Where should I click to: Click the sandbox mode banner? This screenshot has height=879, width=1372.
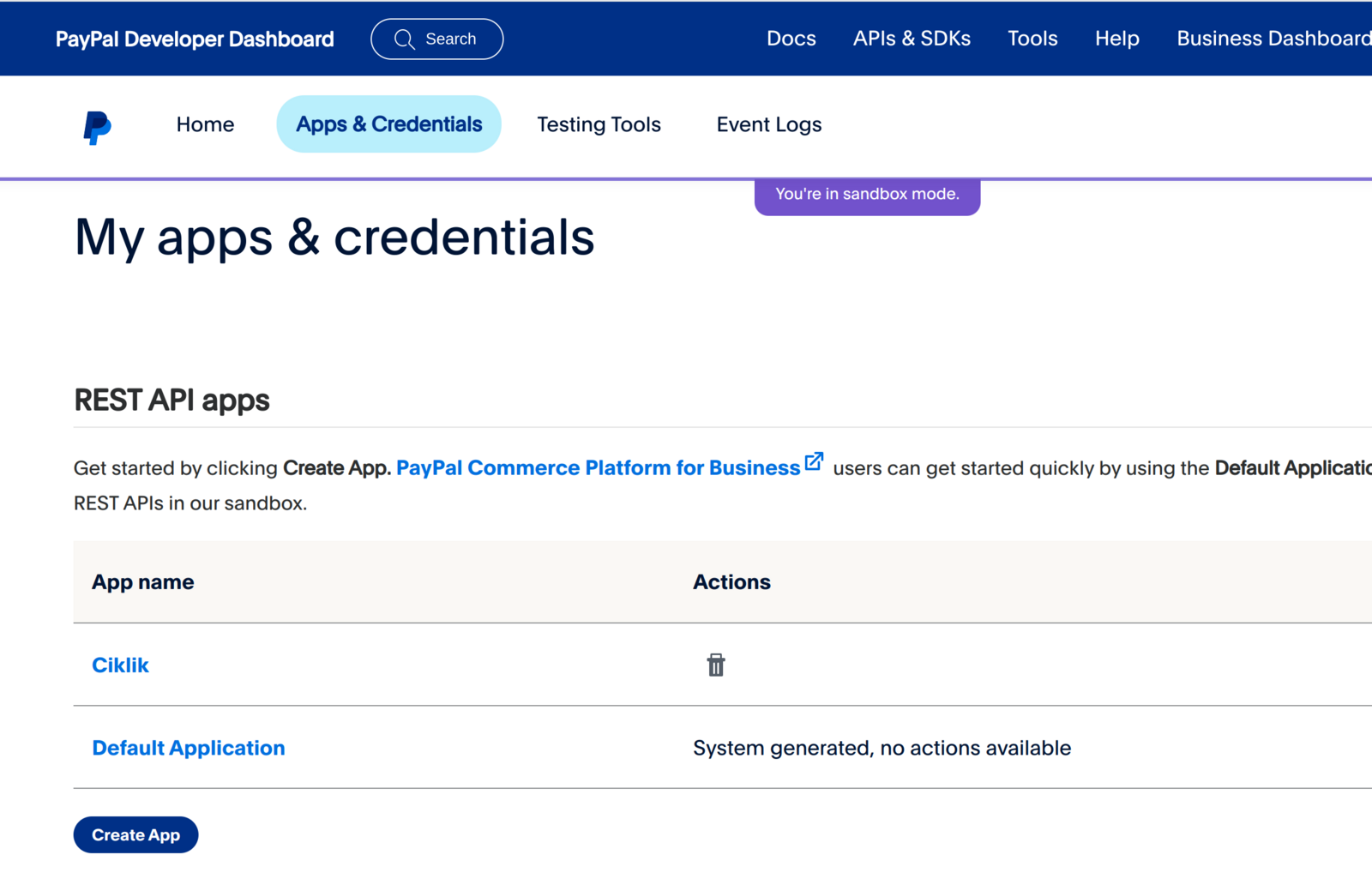867,196
